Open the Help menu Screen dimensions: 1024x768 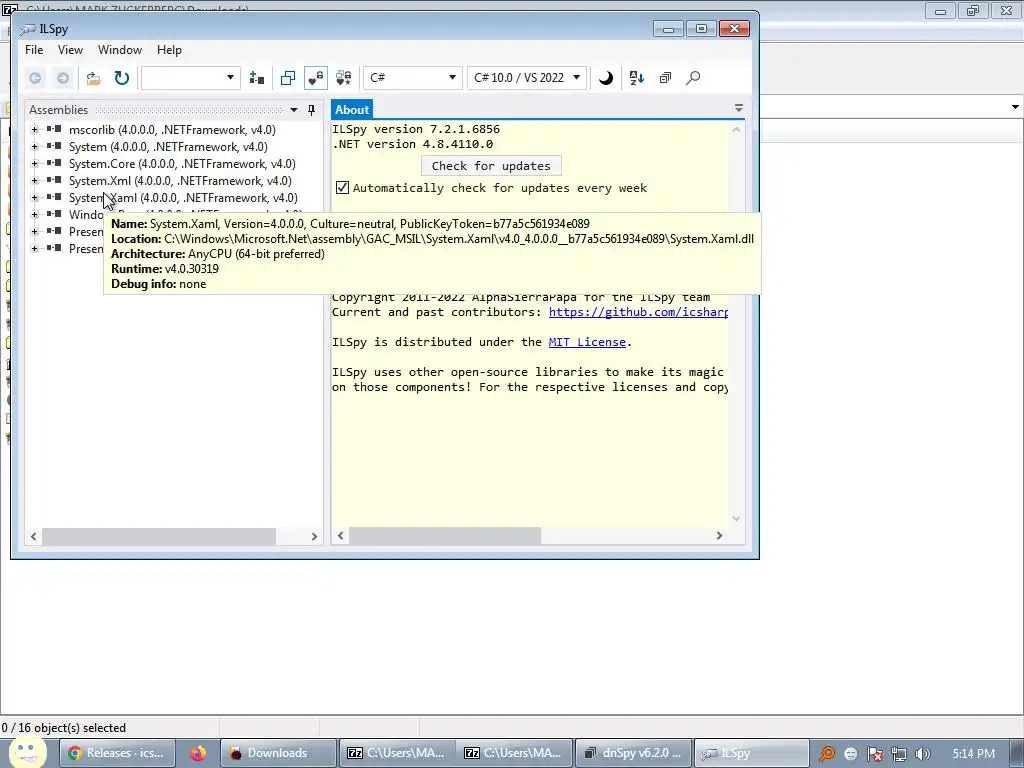[169, 50]
